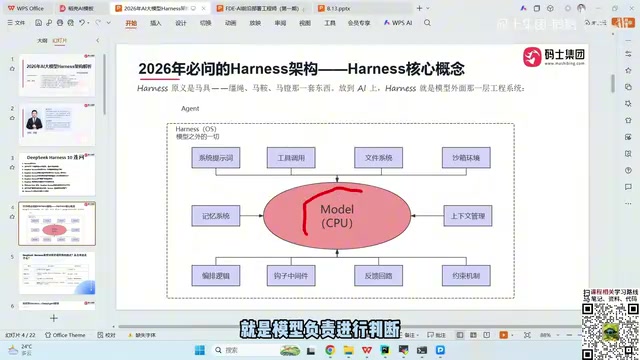Click the redo arrow icon
This screenshot has width=640, height=360.
click(98, 23)
